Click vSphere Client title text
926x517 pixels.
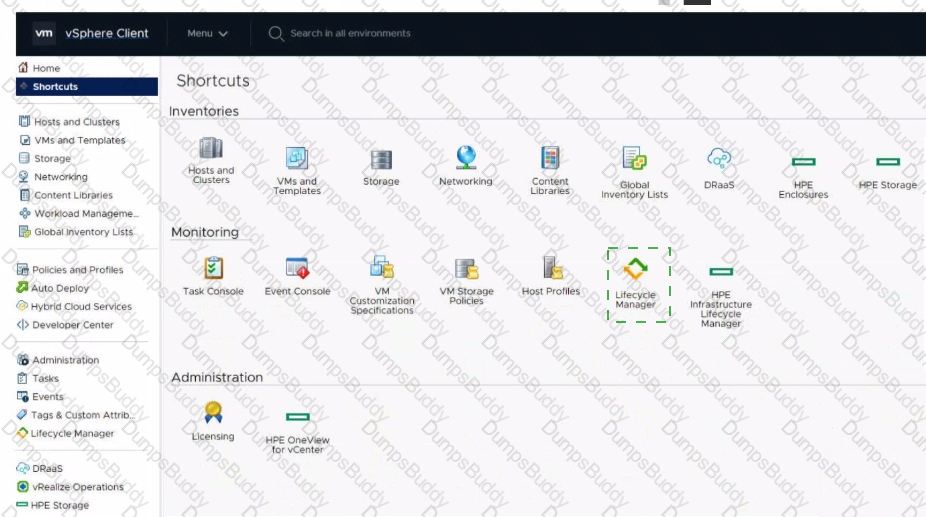[107, 33]
